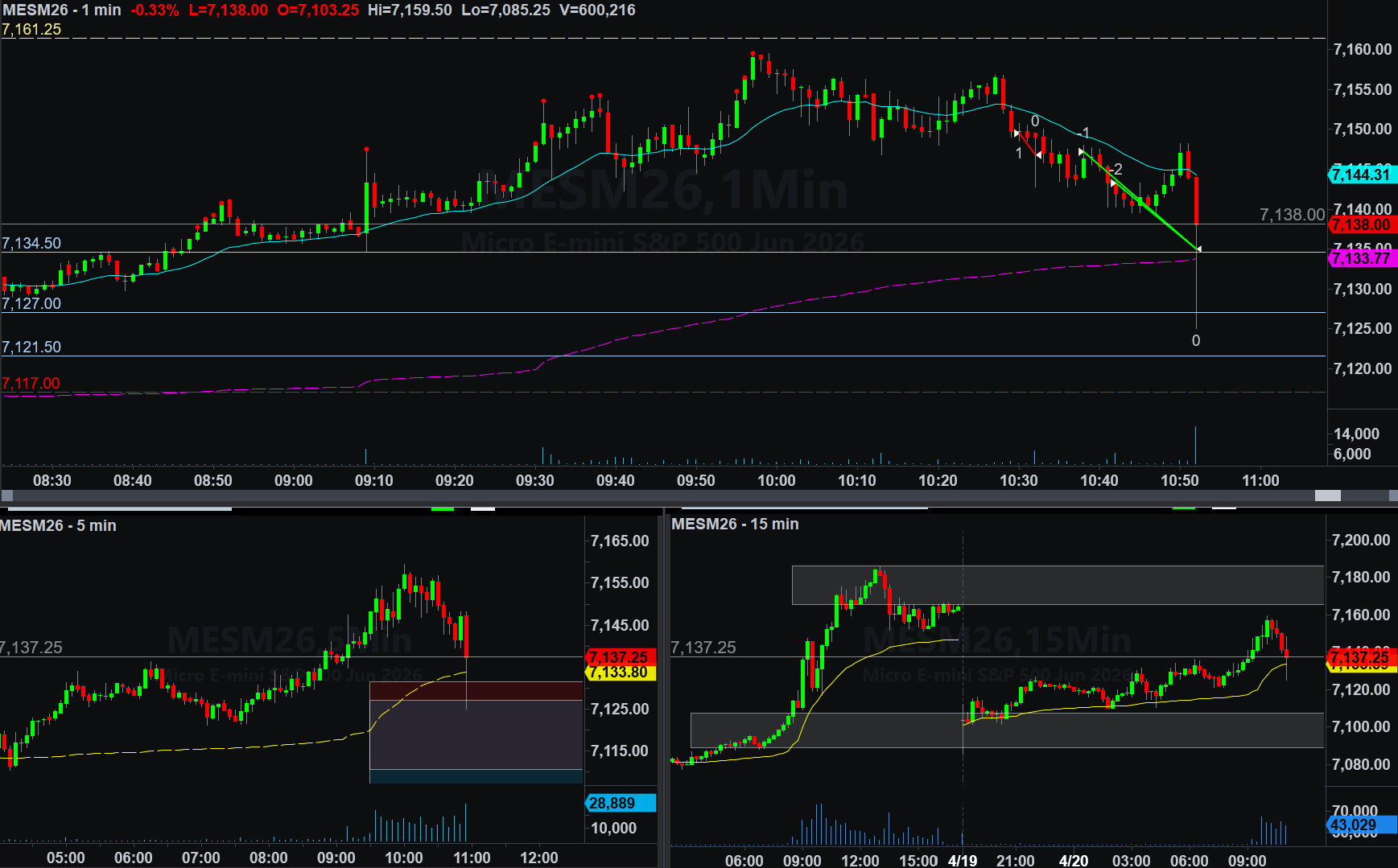Select the MESM26 - 5 min chart title
Image resolution: width=1398 pixels, height=868 pixels.
58,525
